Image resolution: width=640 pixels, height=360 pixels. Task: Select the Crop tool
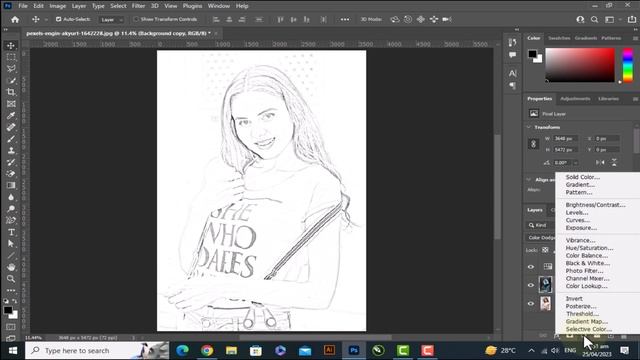[11, 92]
